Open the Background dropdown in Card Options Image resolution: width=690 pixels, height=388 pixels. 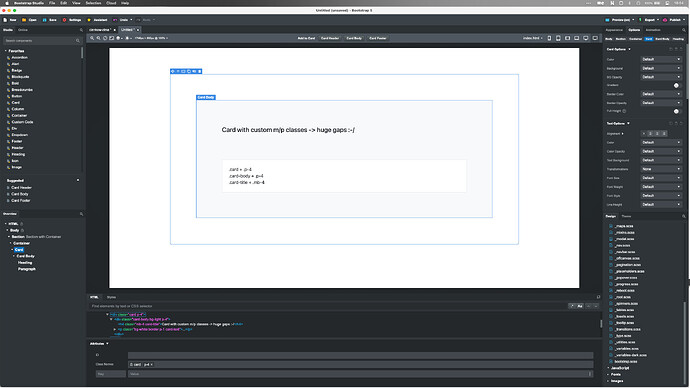(661, 68)
